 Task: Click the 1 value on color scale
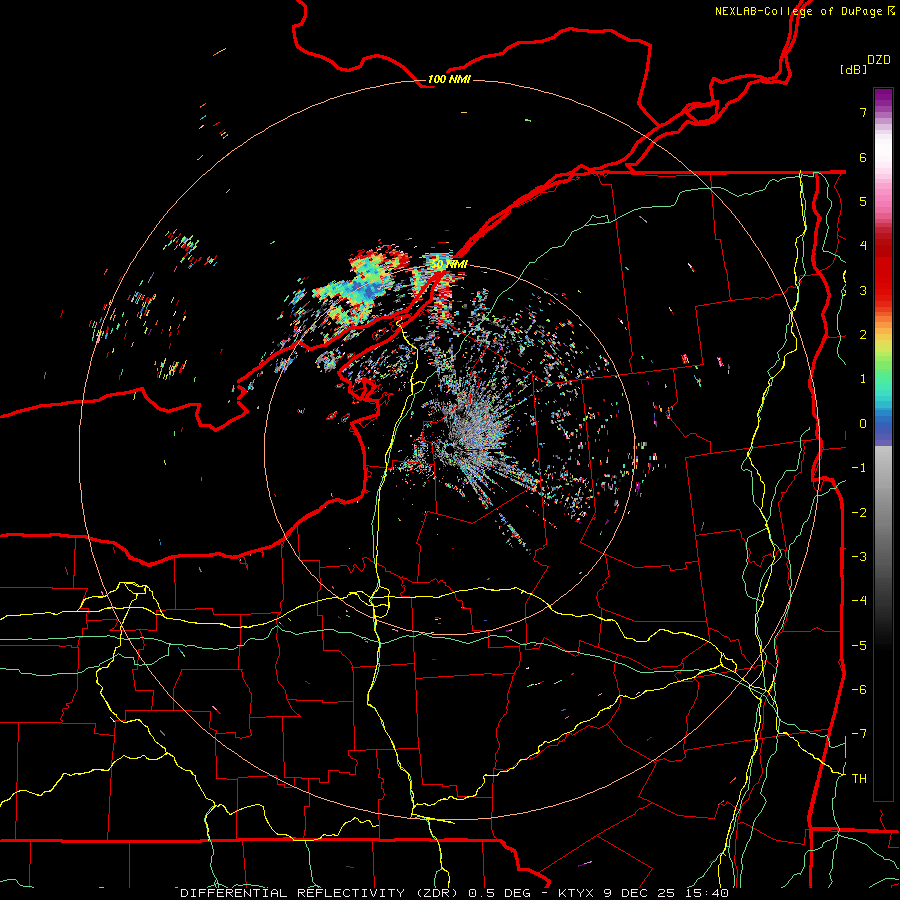[863, 379]
